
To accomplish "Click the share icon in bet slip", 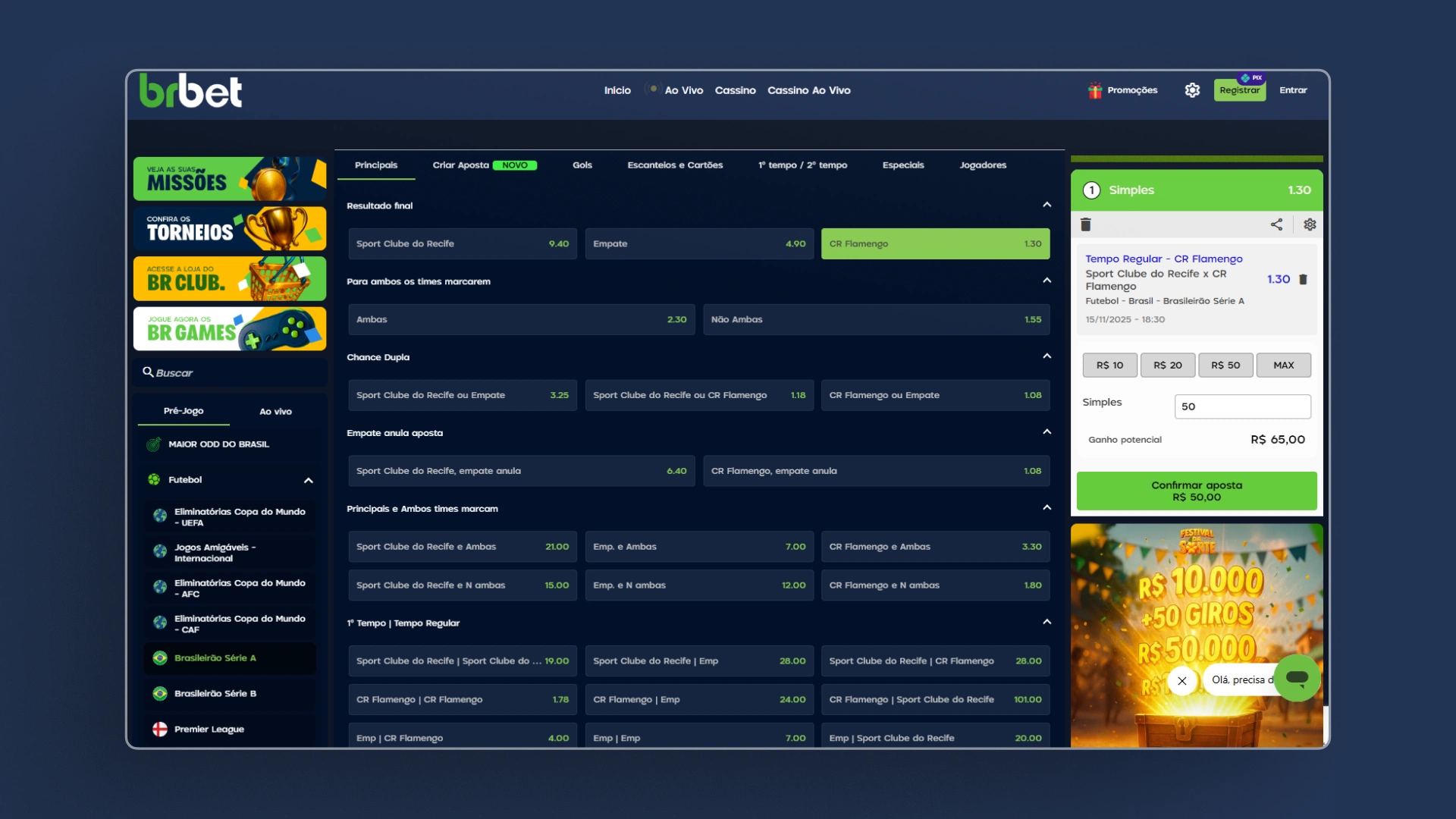I will [x=1276, y=224].
